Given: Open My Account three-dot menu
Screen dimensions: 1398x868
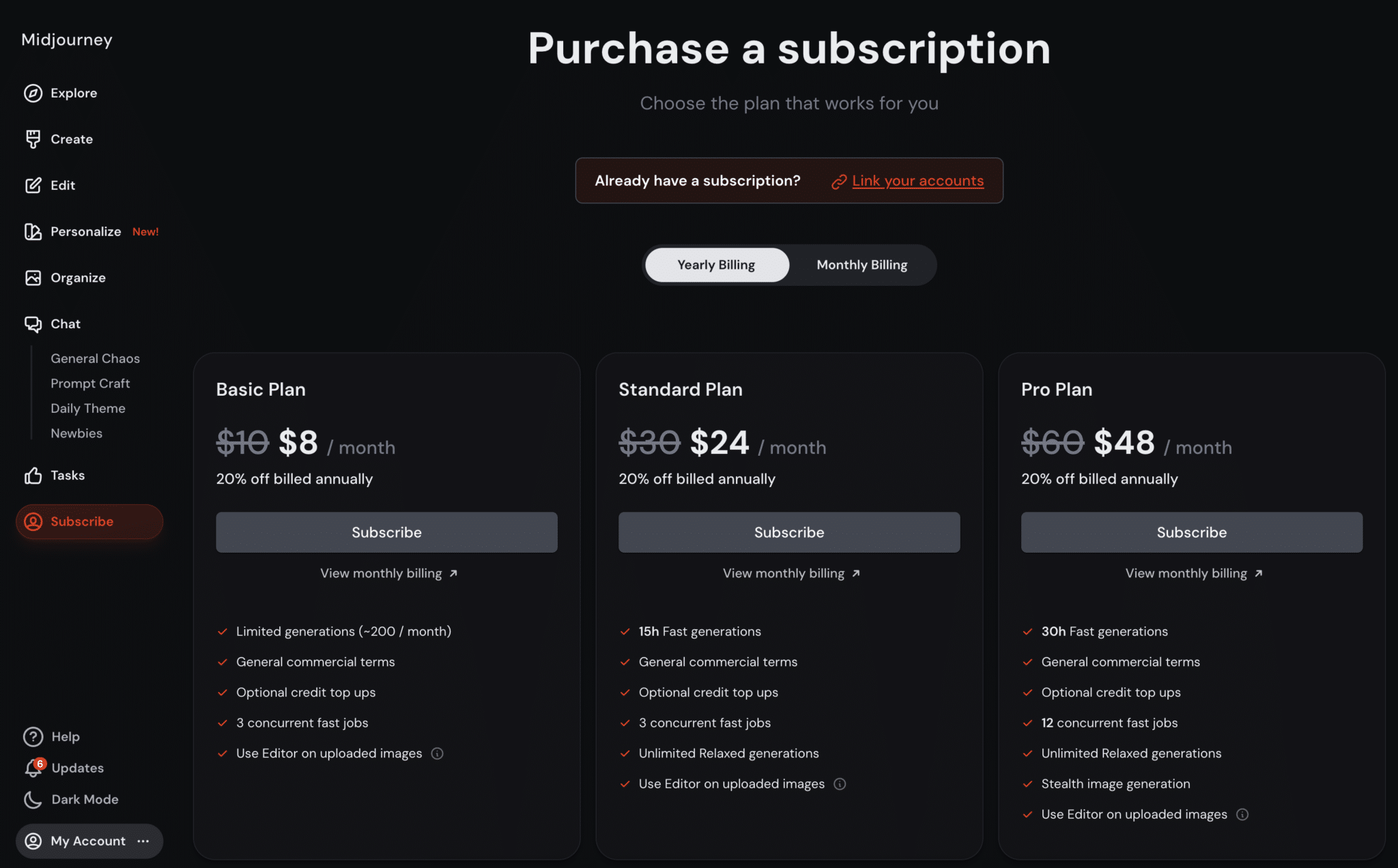Looking at the screenshot, I should [143, 841].
